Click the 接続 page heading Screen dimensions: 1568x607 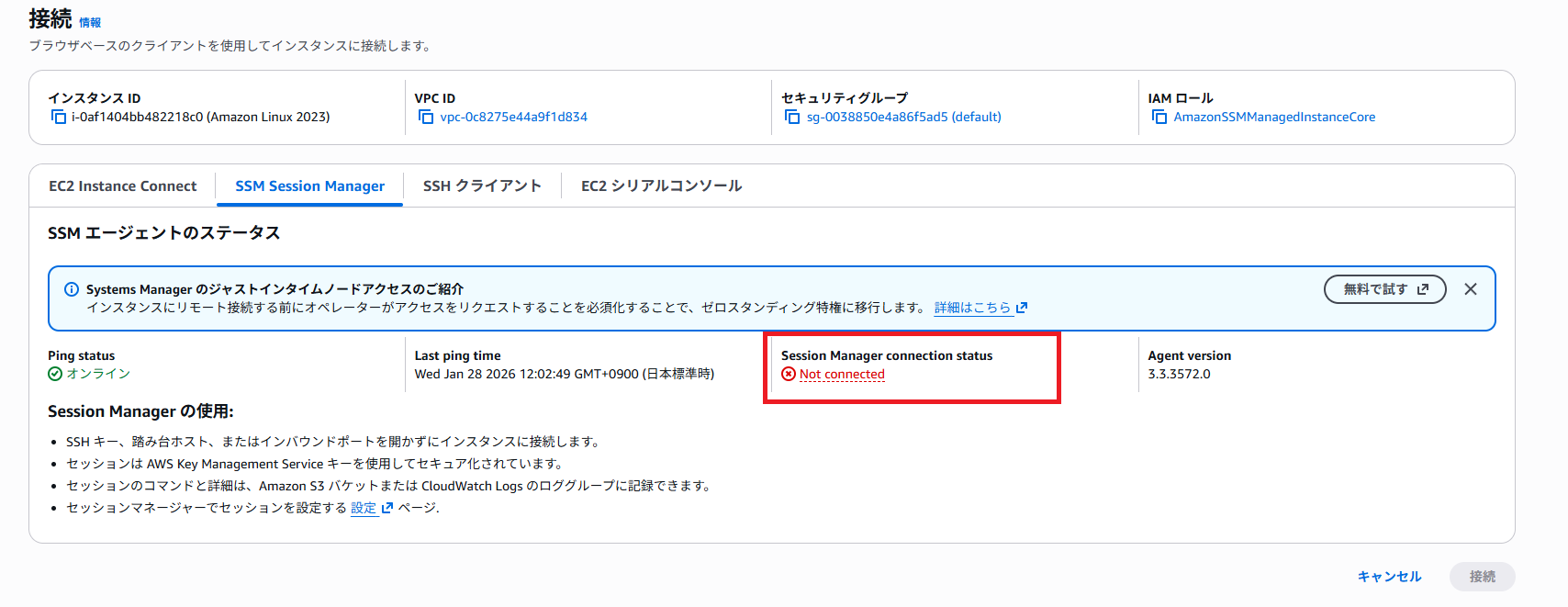tap(50, 18)
